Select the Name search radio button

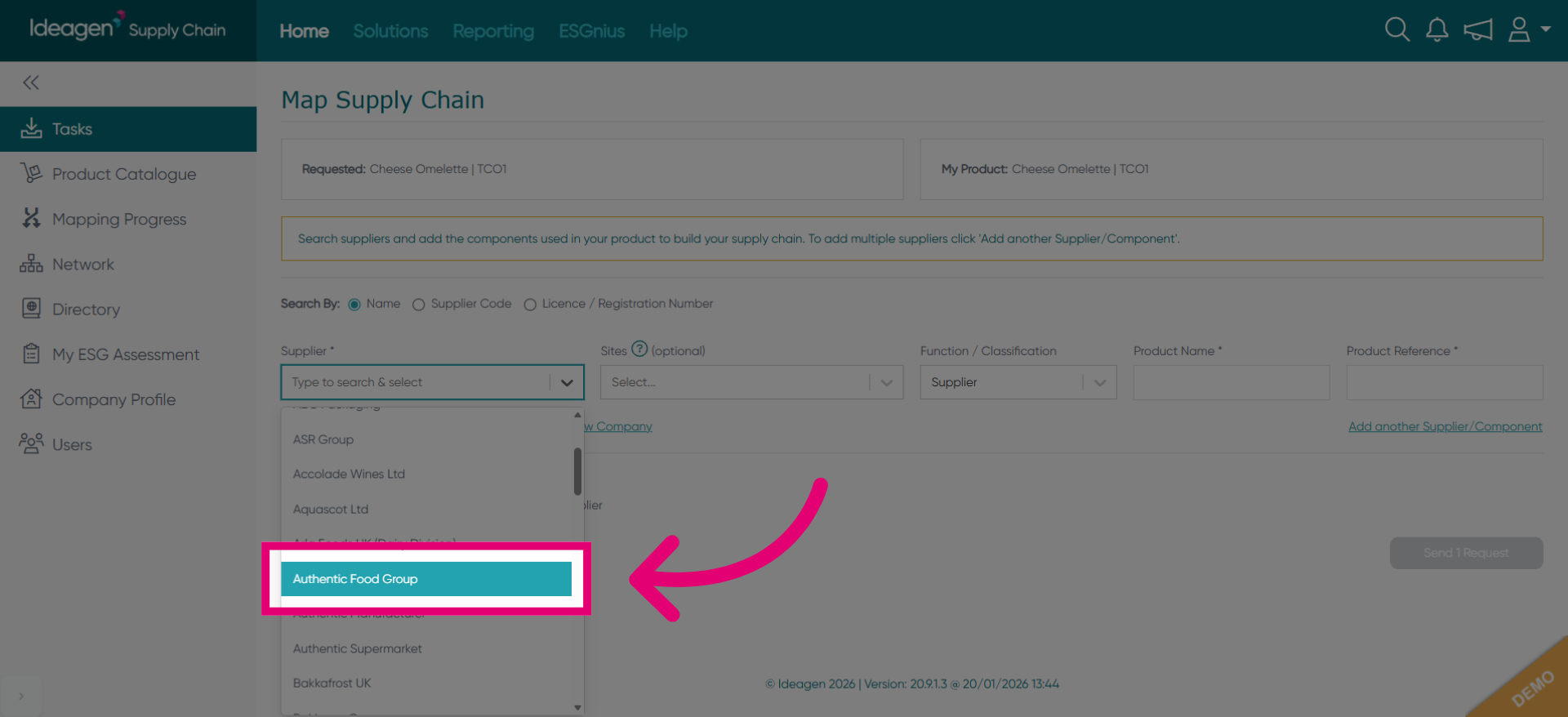354,305
